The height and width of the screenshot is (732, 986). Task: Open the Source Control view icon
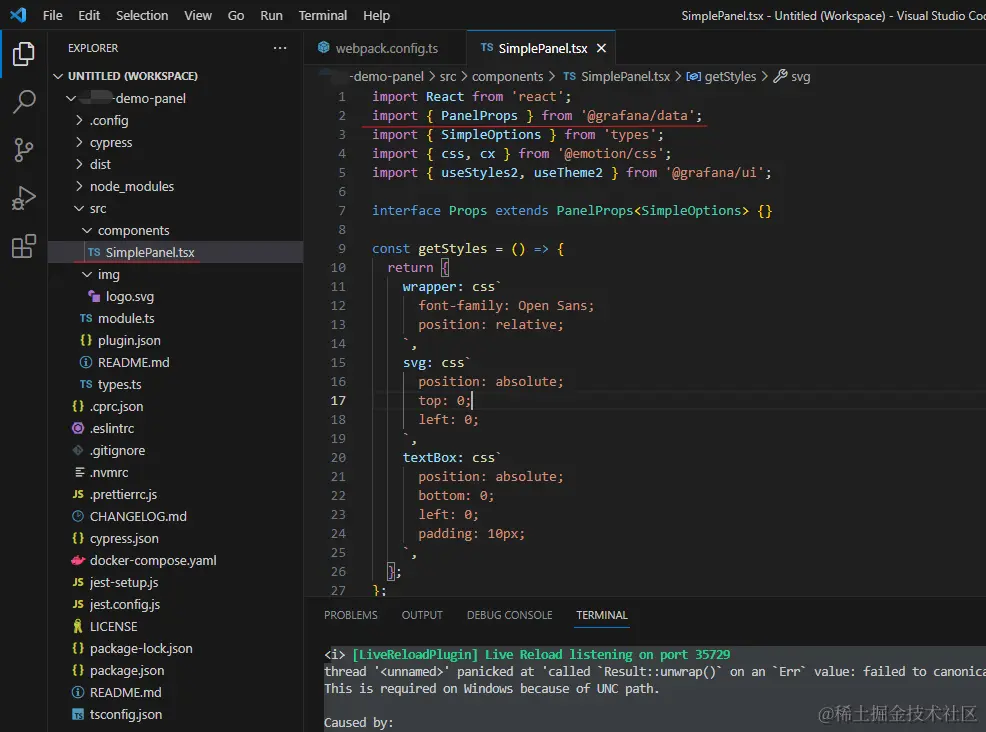tap(24, 150)
